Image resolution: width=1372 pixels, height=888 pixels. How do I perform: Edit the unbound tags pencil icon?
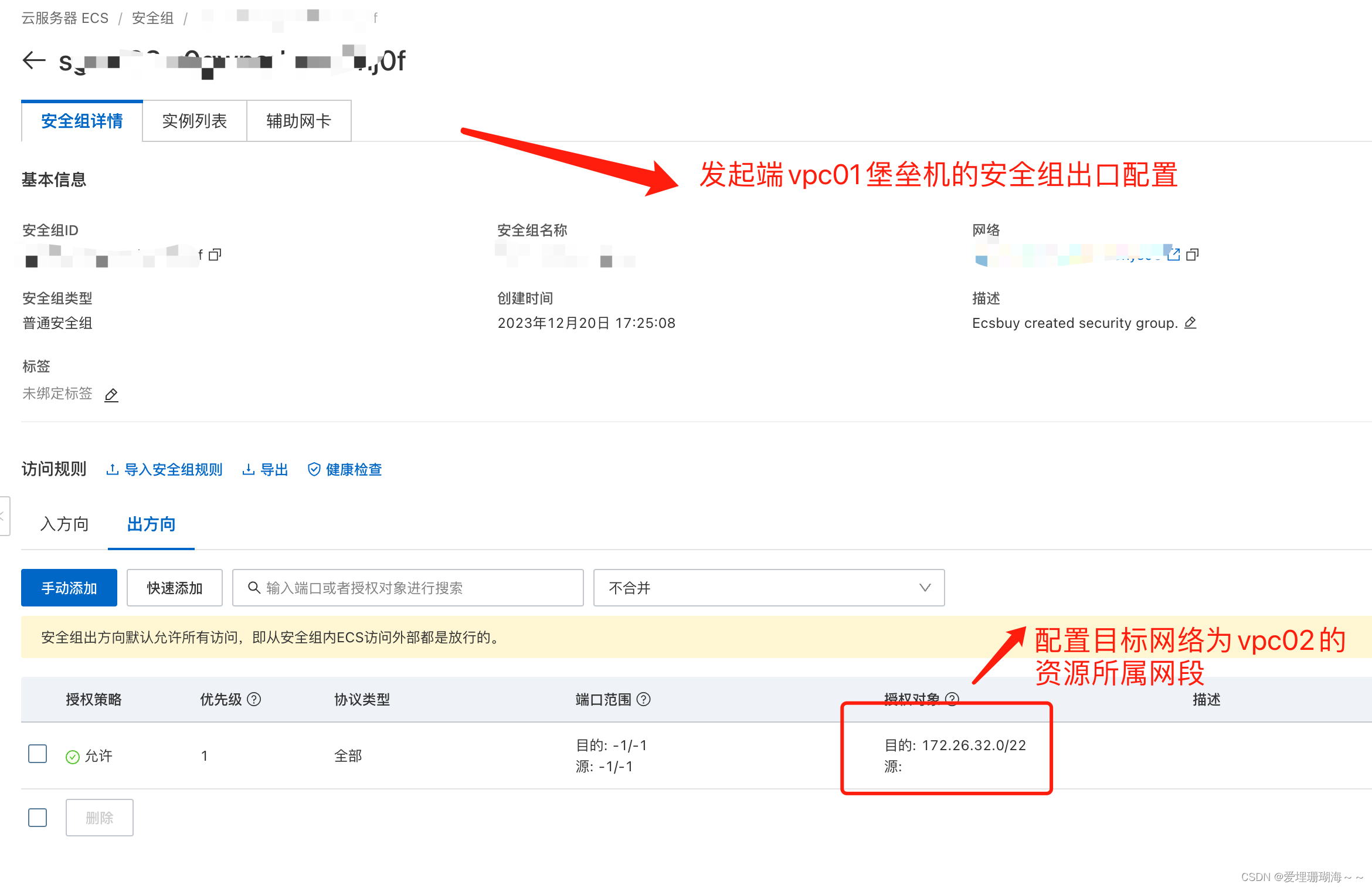pos(111,395)
